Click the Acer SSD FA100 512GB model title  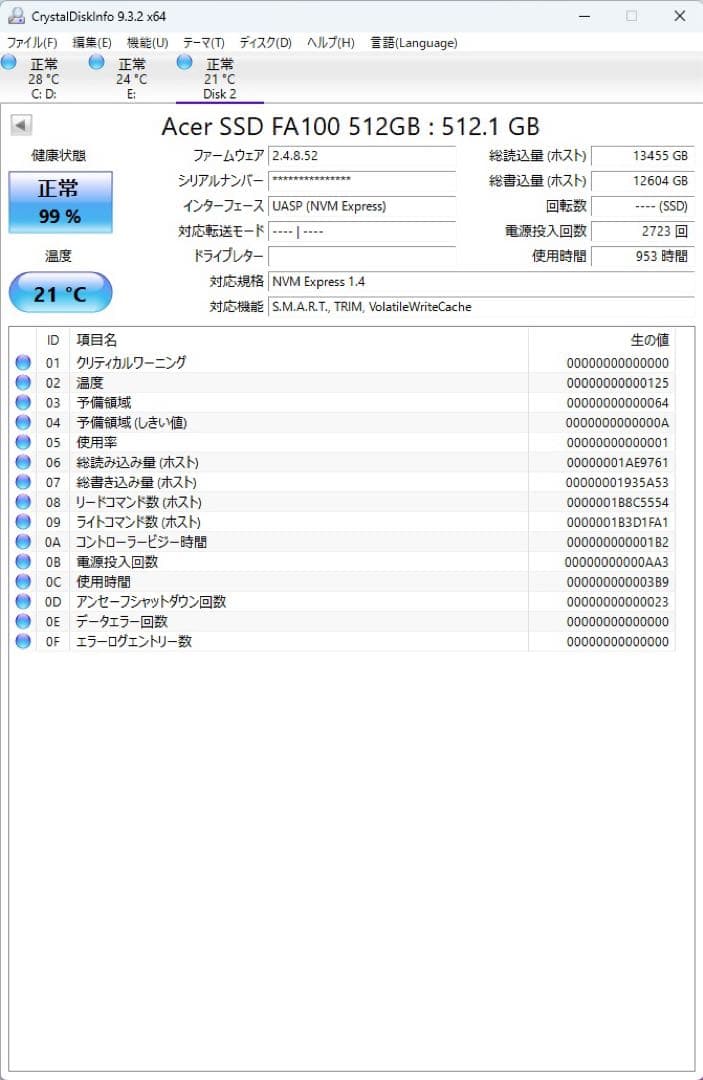[x=350, y=126]
